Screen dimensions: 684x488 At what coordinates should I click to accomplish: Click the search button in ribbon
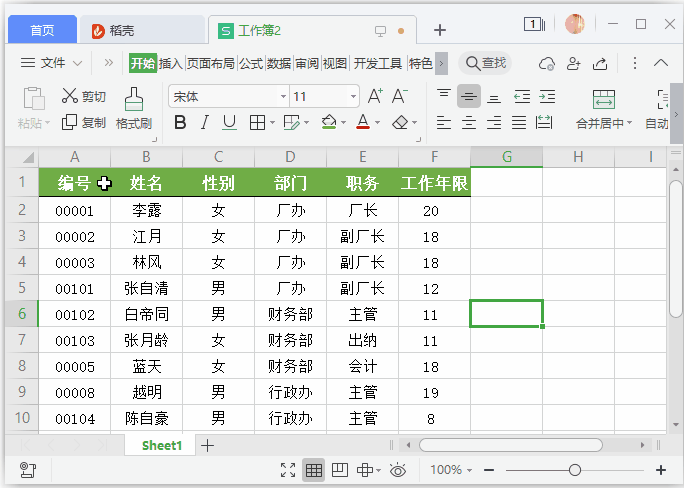coord(484,63)
